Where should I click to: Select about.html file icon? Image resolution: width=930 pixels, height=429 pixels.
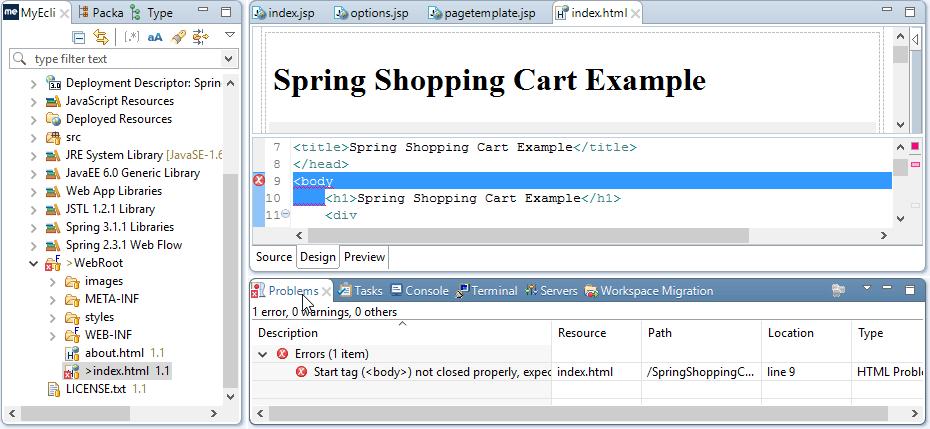(72, 353)
